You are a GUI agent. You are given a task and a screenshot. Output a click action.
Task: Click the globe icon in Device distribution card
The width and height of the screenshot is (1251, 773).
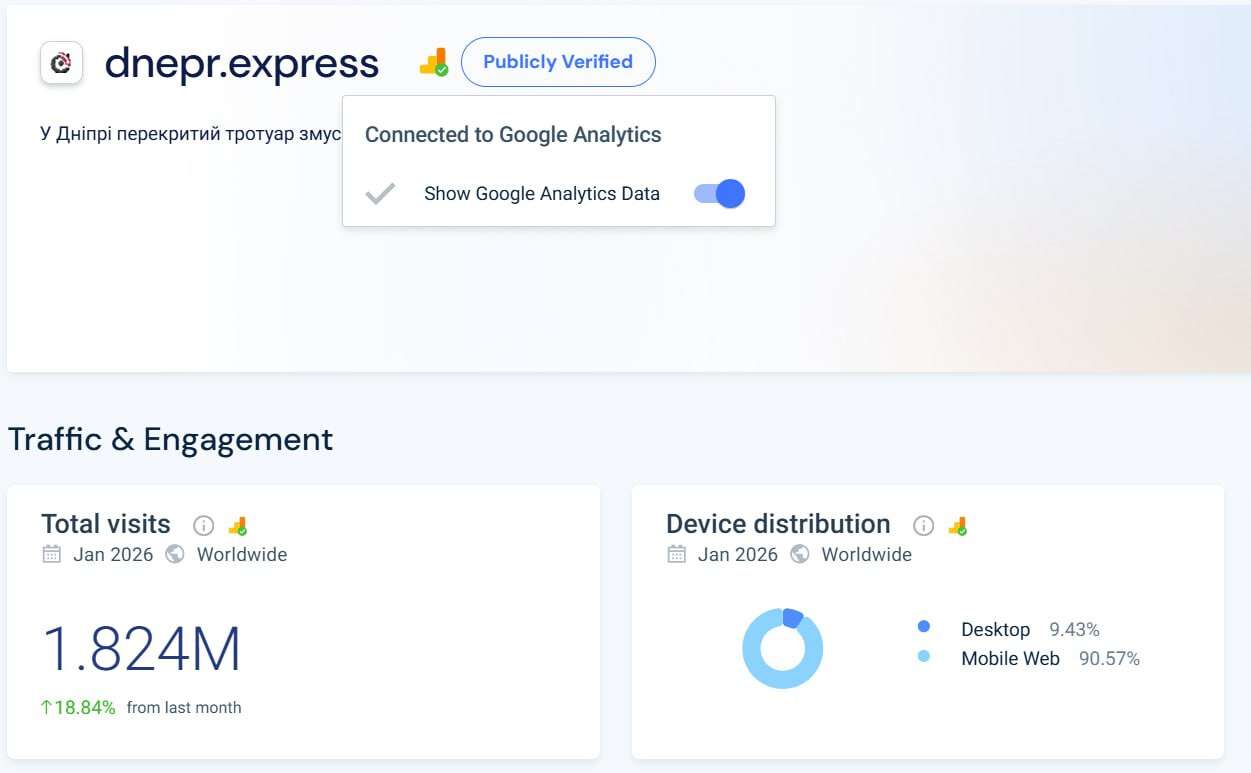(800, 554)
